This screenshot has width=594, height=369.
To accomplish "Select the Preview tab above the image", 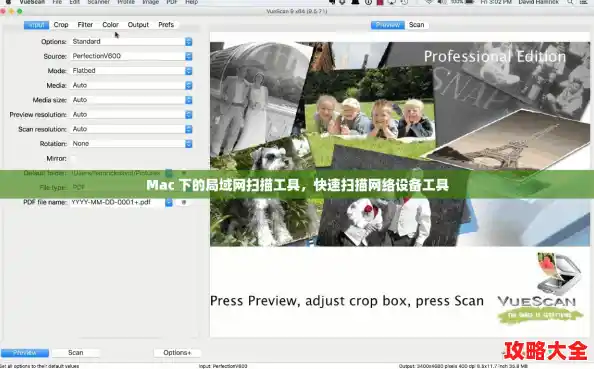I will (x=388, y=25).
